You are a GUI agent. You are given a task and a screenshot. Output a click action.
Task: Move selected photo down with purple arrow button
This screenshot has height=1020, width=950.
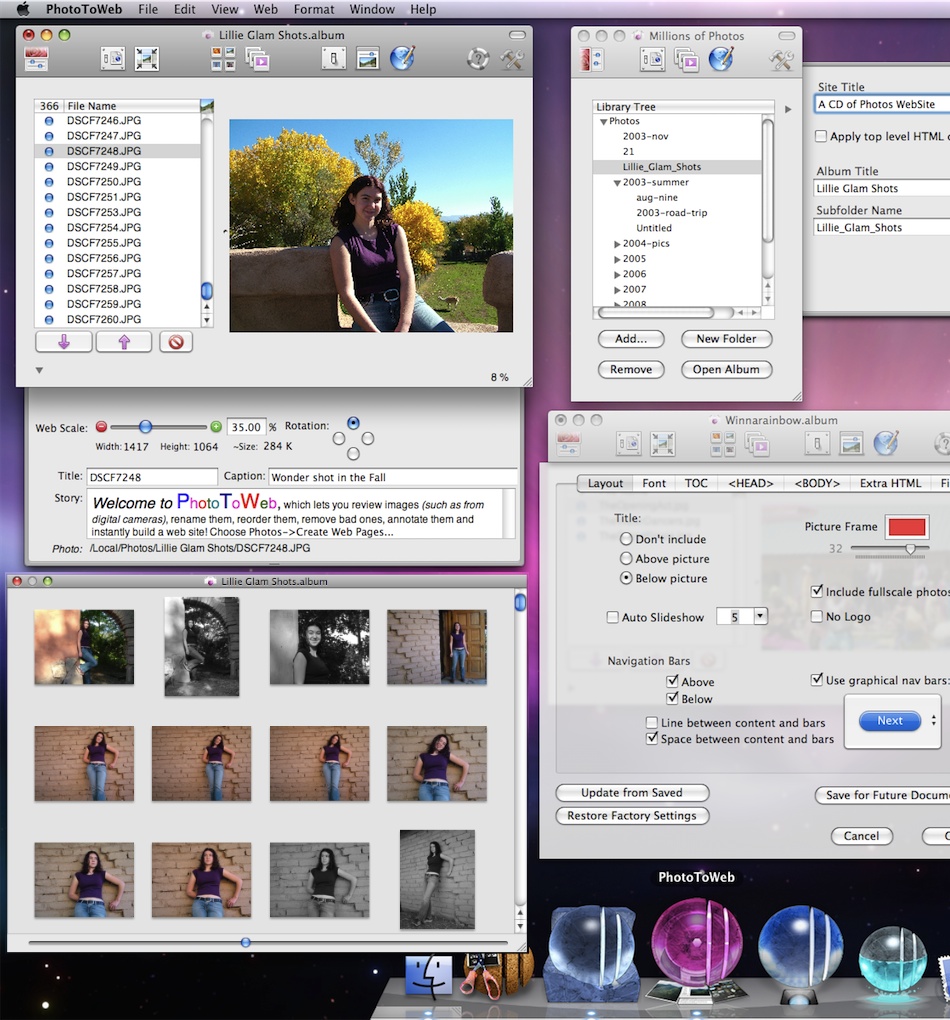click(64, 342)
